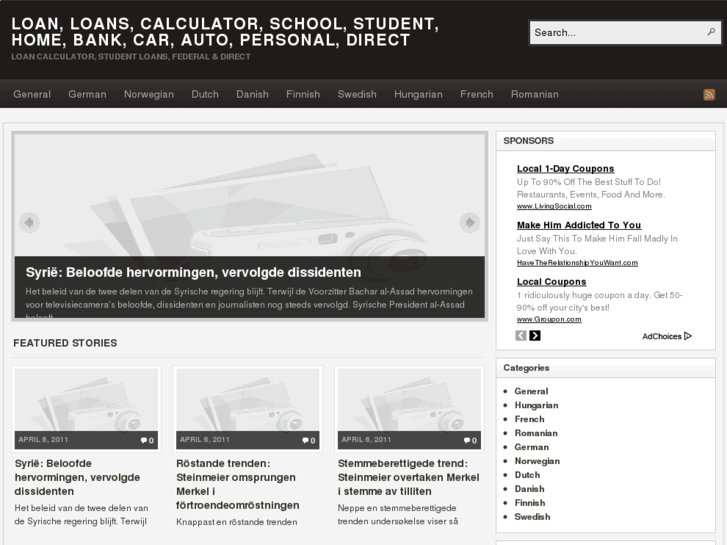
Task: Open comment count on Stemmeberettigede trend card
Action: pos(470,440)
